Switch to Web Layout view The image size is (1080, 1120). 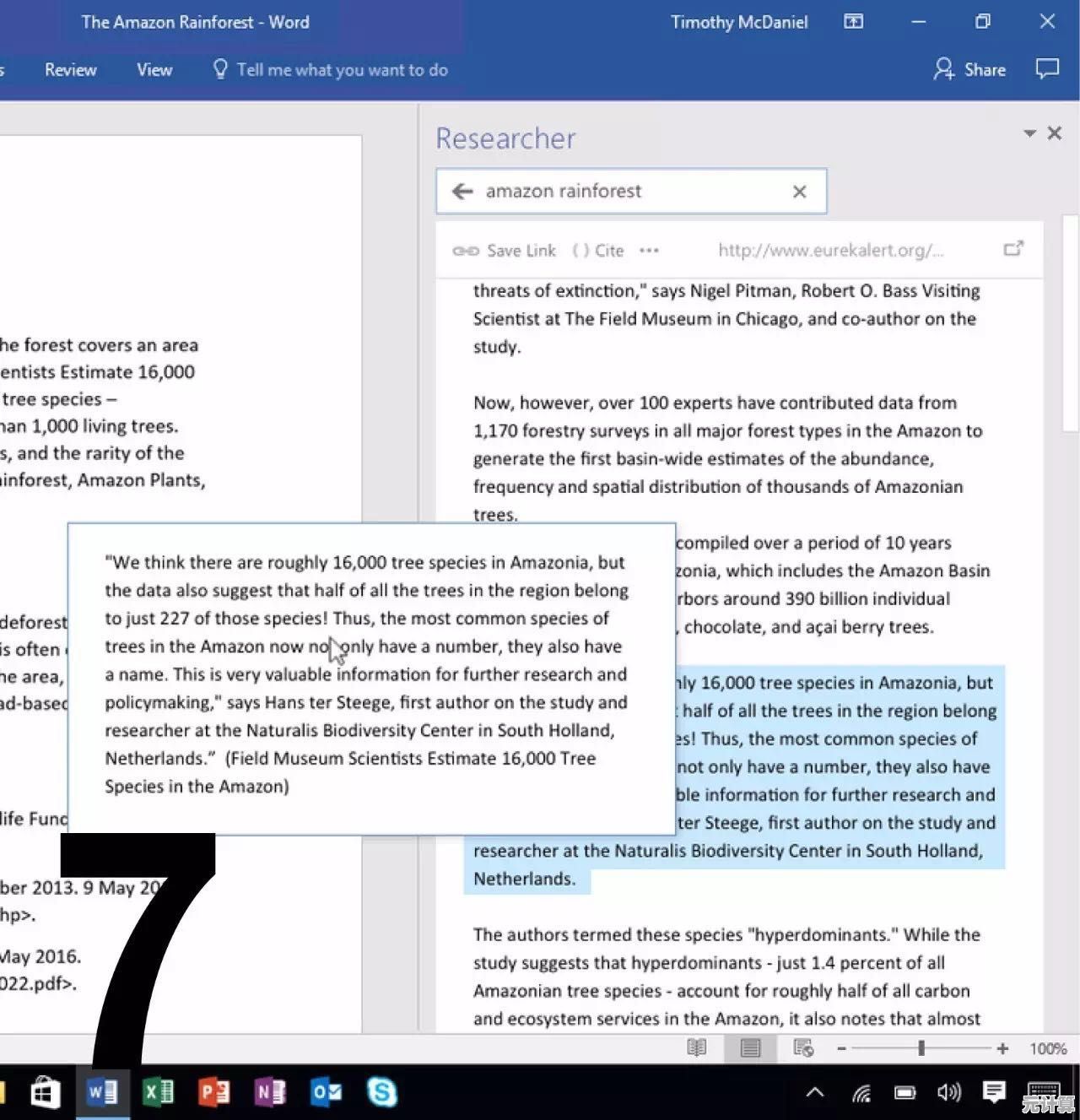pos(803,1048)
